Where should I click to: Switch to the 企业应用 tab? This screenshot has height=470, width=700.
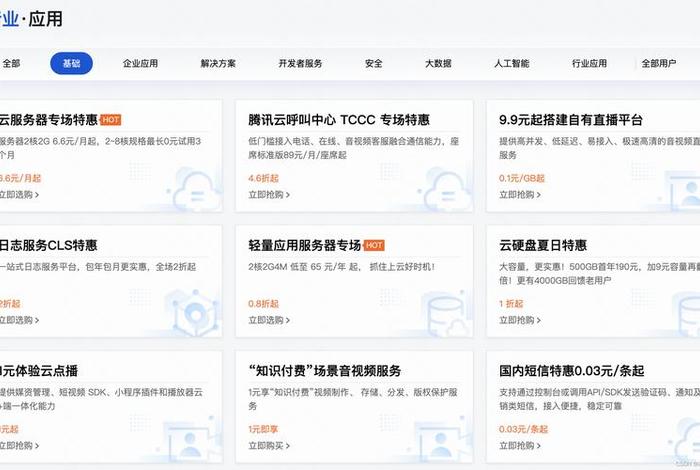[x=141, y=63]
